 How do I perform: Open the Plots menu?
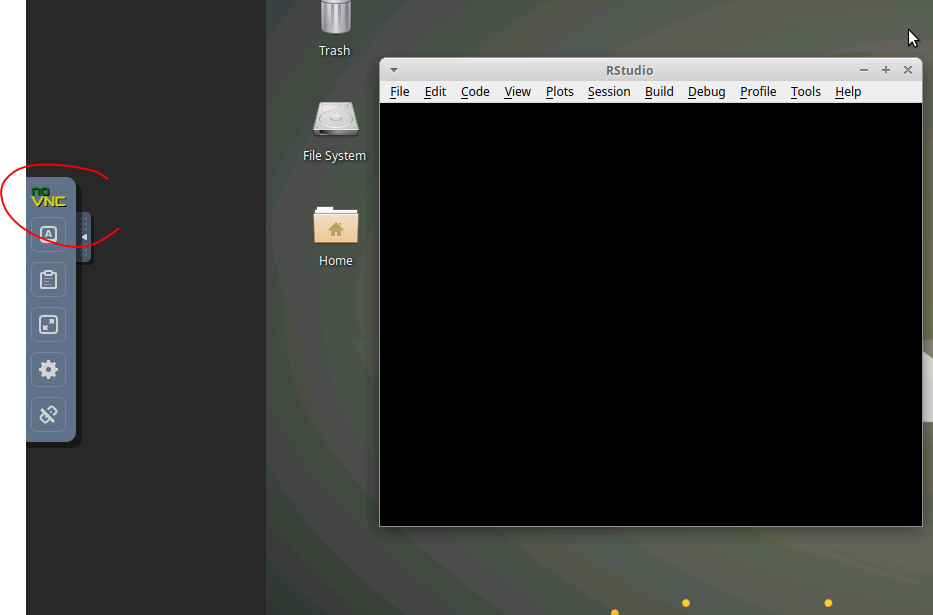point(559,92)
